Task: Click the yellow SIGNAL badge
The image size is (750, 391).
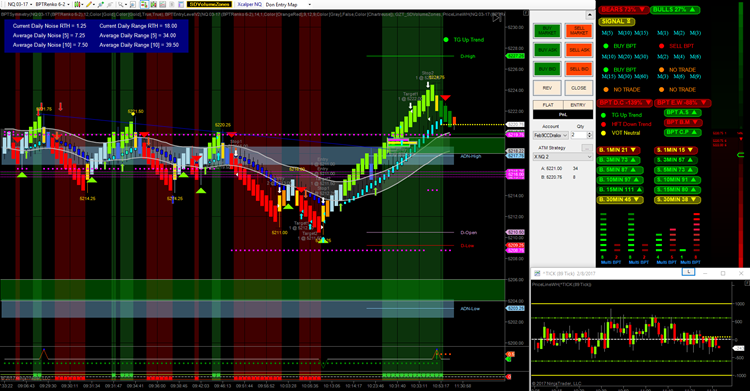Action: coord(617,22)
